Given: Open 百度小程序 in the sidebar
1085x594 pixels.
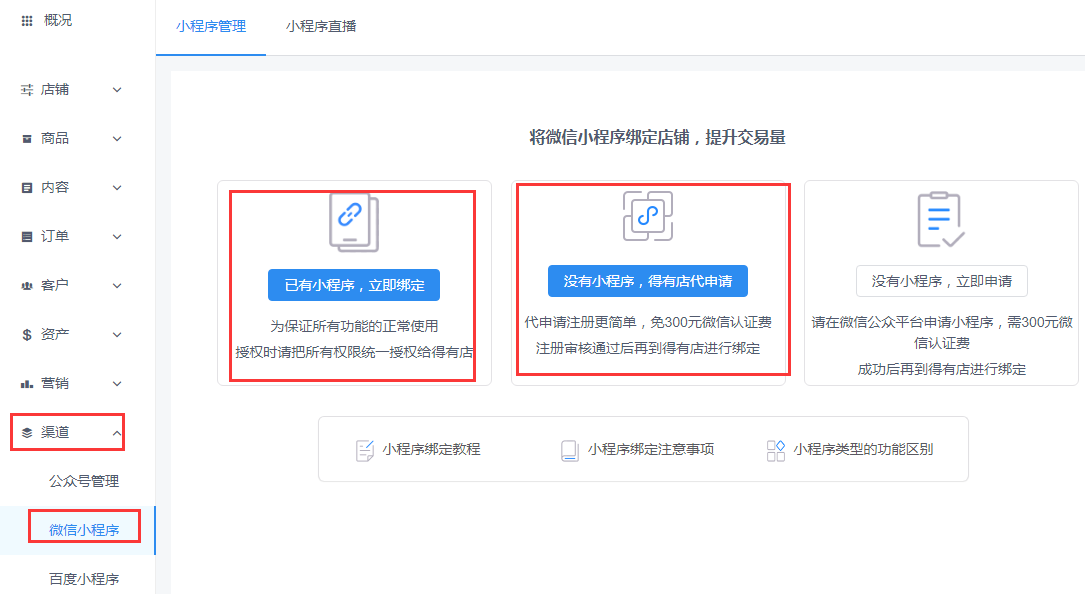Looking at the screenshot, I should pyautogui.click(x=84, y=579).
